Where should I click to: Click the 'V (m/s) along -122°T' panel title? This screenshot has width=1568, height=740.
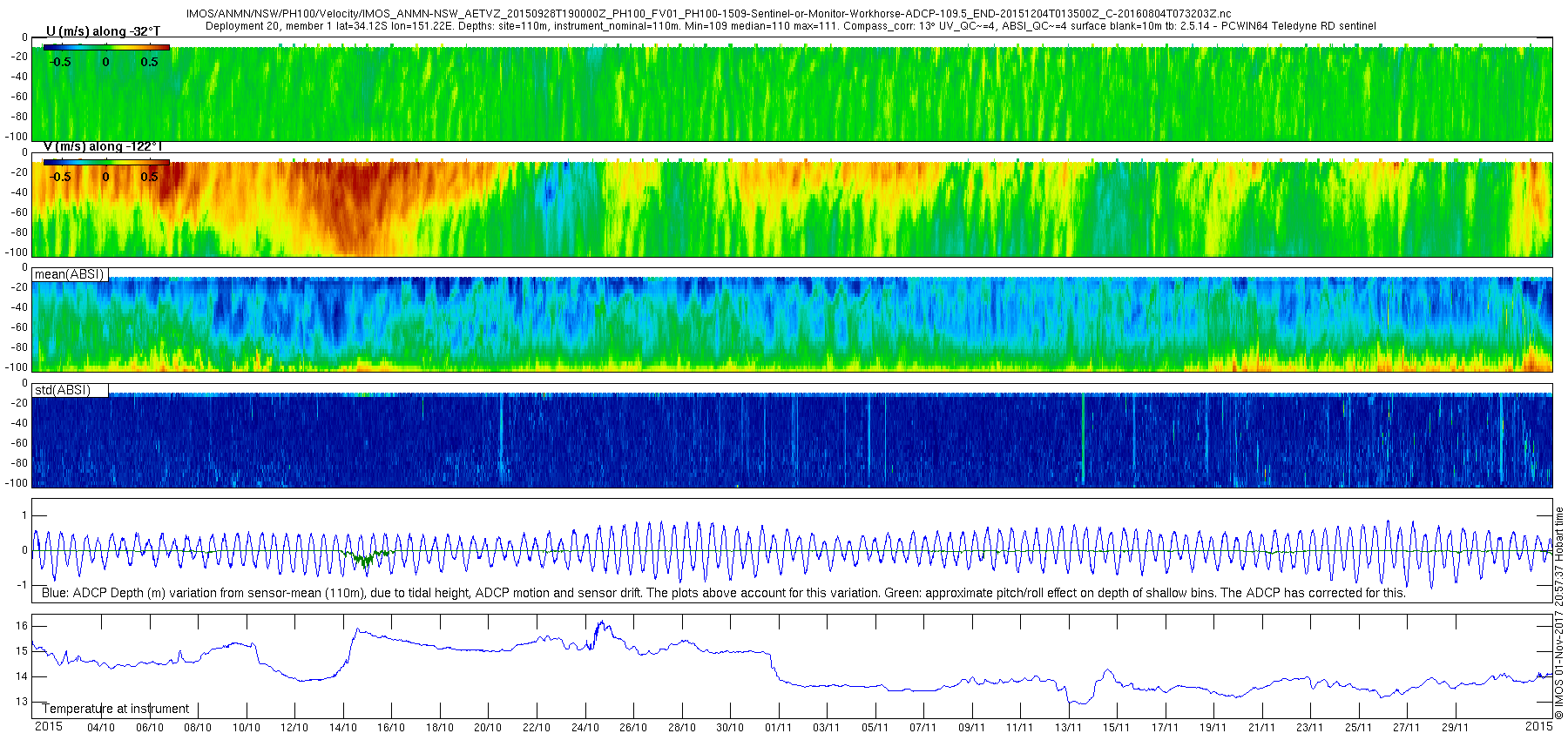tap(103, 146)
